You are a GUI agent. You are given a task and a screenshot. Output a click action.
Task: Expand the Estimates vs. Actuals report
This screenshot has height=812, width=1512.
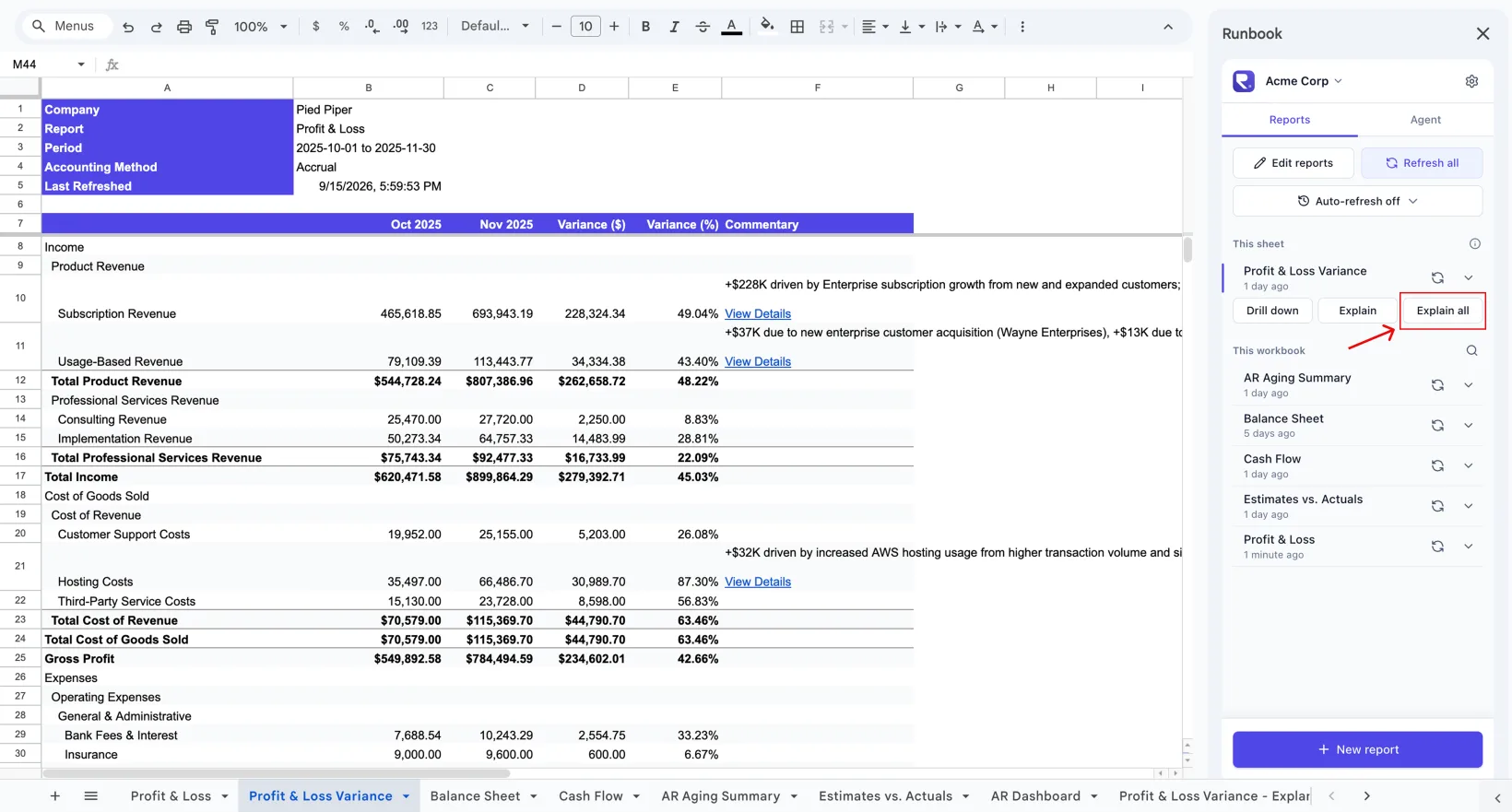coord(1469,506)
